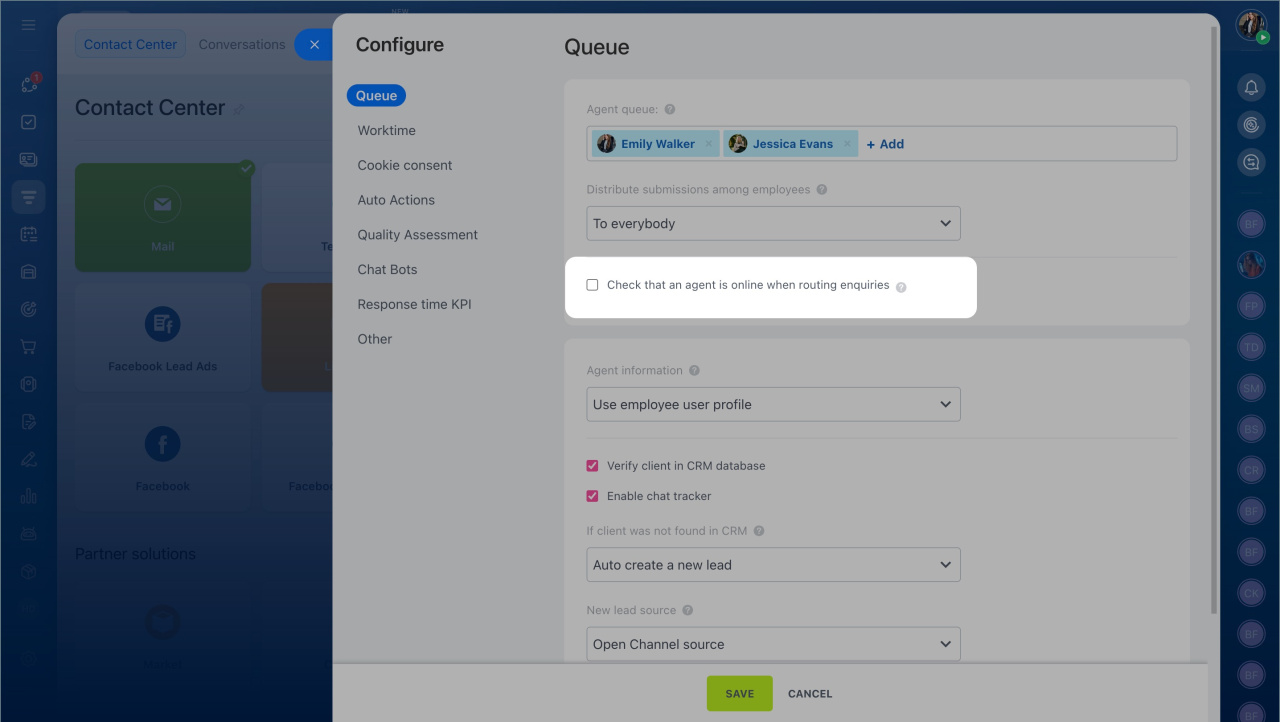Click the shopping cart sidebar icon

[28, 347]
